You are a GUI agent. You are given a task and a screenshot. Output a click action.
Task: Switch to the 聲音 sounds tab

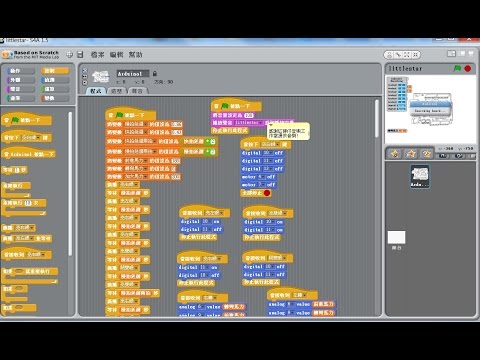click(138, 91)
